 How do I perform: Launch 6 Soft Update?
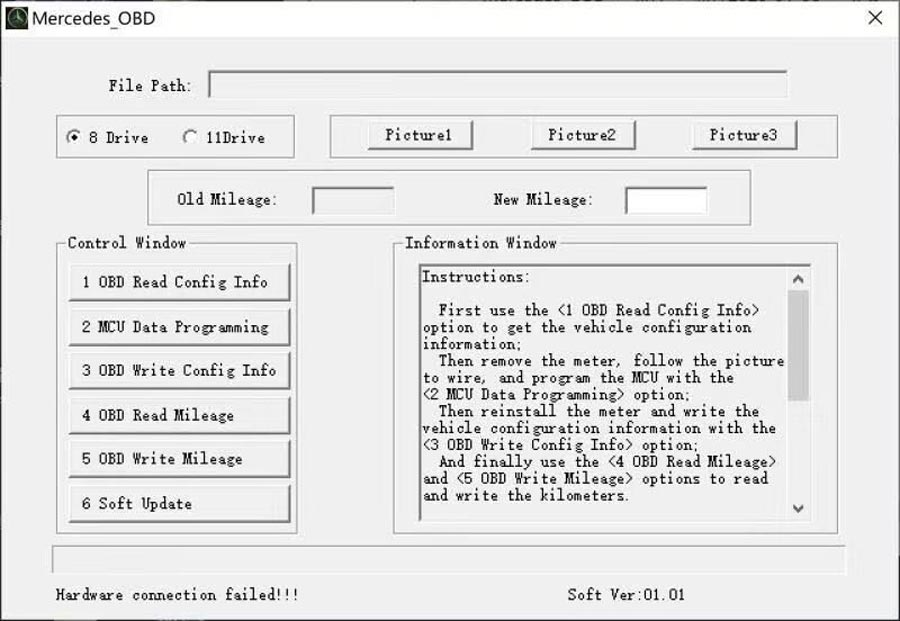(179, 503)
